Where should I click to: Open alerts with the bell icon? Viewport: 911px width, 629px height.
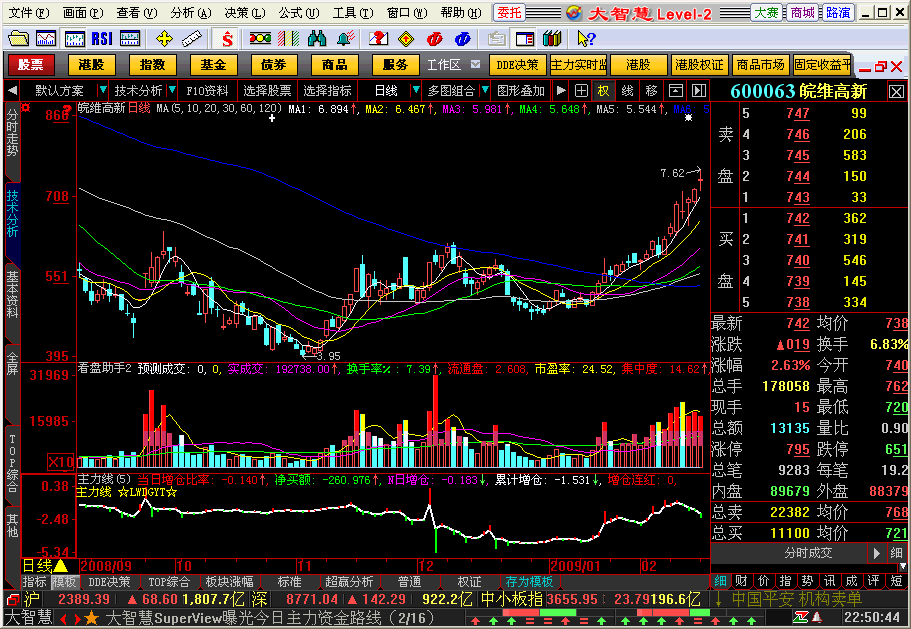(346, 39)
